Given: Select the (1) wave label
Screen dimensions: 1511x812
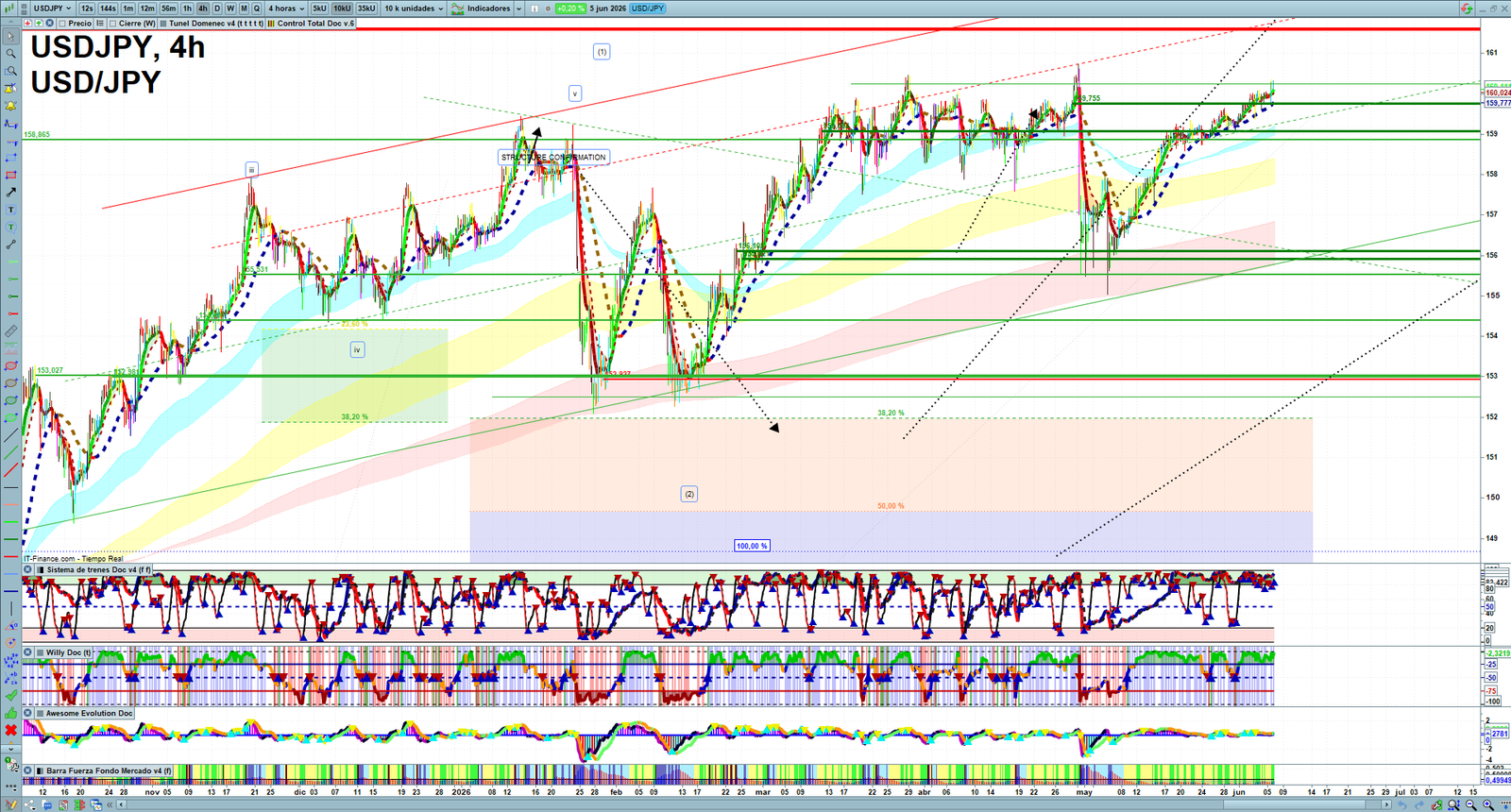Looking at the screenshot, I should click(602, 52).
